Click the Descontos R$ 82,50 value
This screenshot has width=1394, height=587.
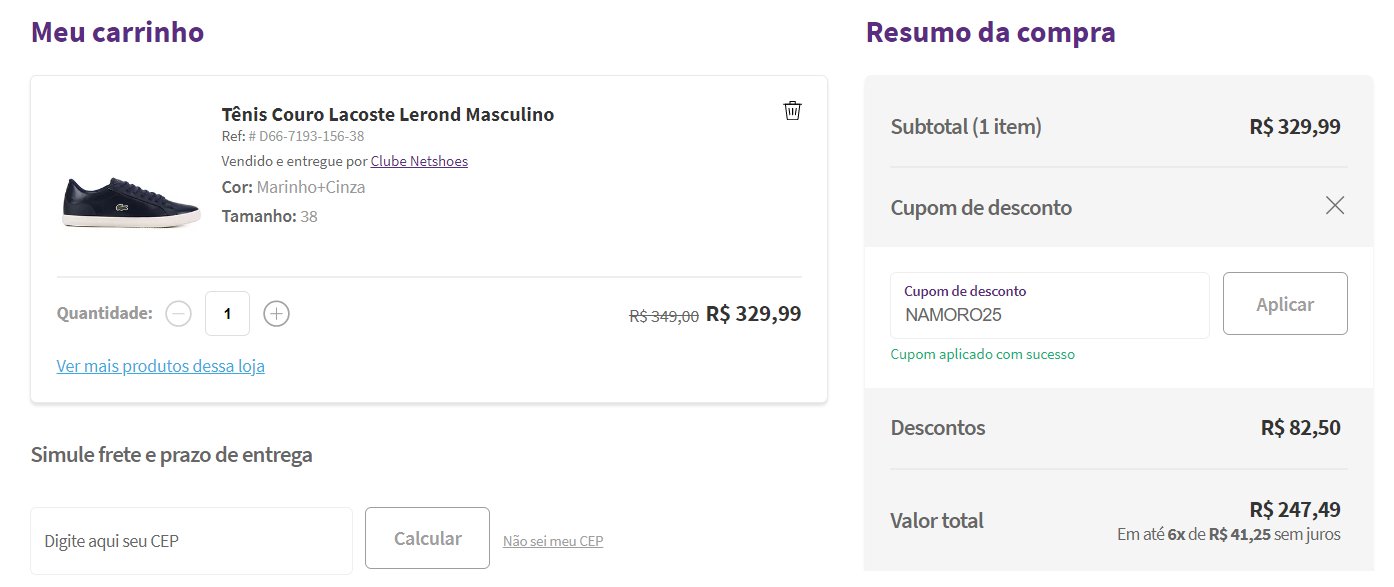(x=1300, y=428)
